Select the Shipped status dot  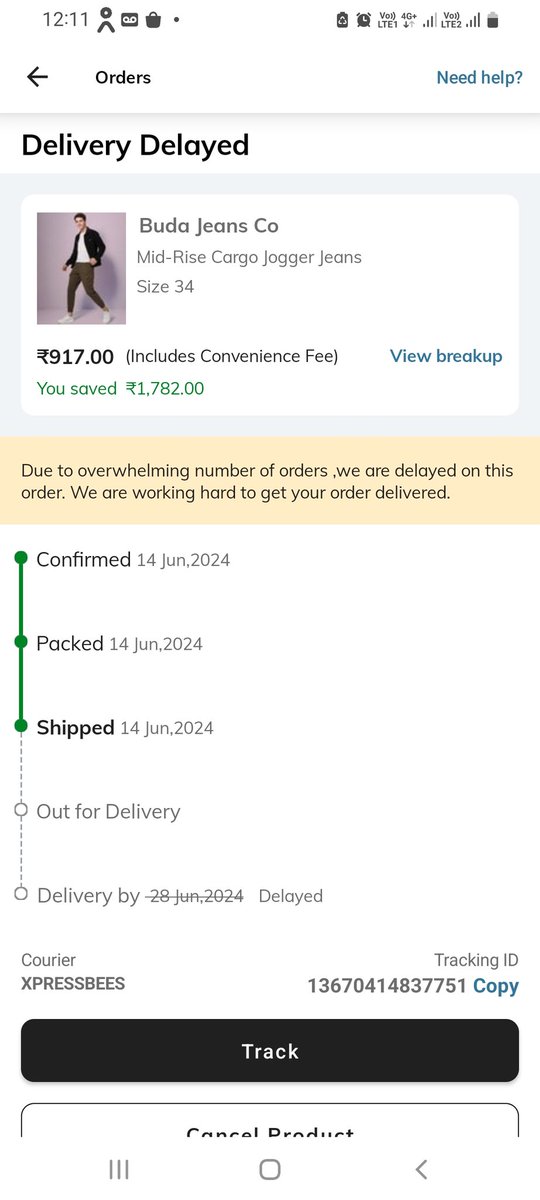[21, 727]
